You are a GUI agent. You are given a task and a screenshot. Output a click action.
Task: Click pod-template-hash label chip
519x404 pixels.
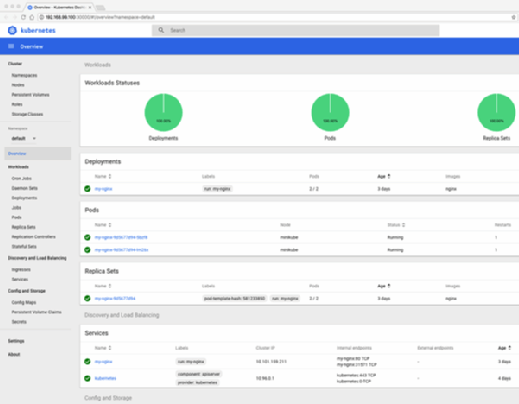click(235, 298)
